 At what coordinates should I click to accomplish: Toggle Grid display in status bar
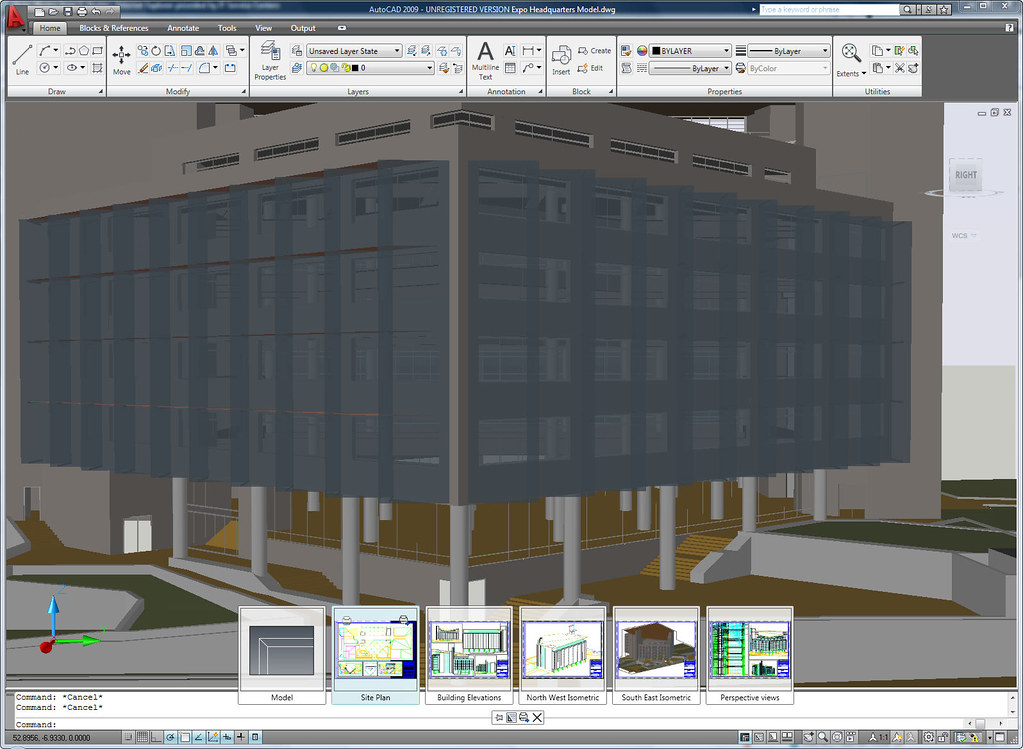142,738
